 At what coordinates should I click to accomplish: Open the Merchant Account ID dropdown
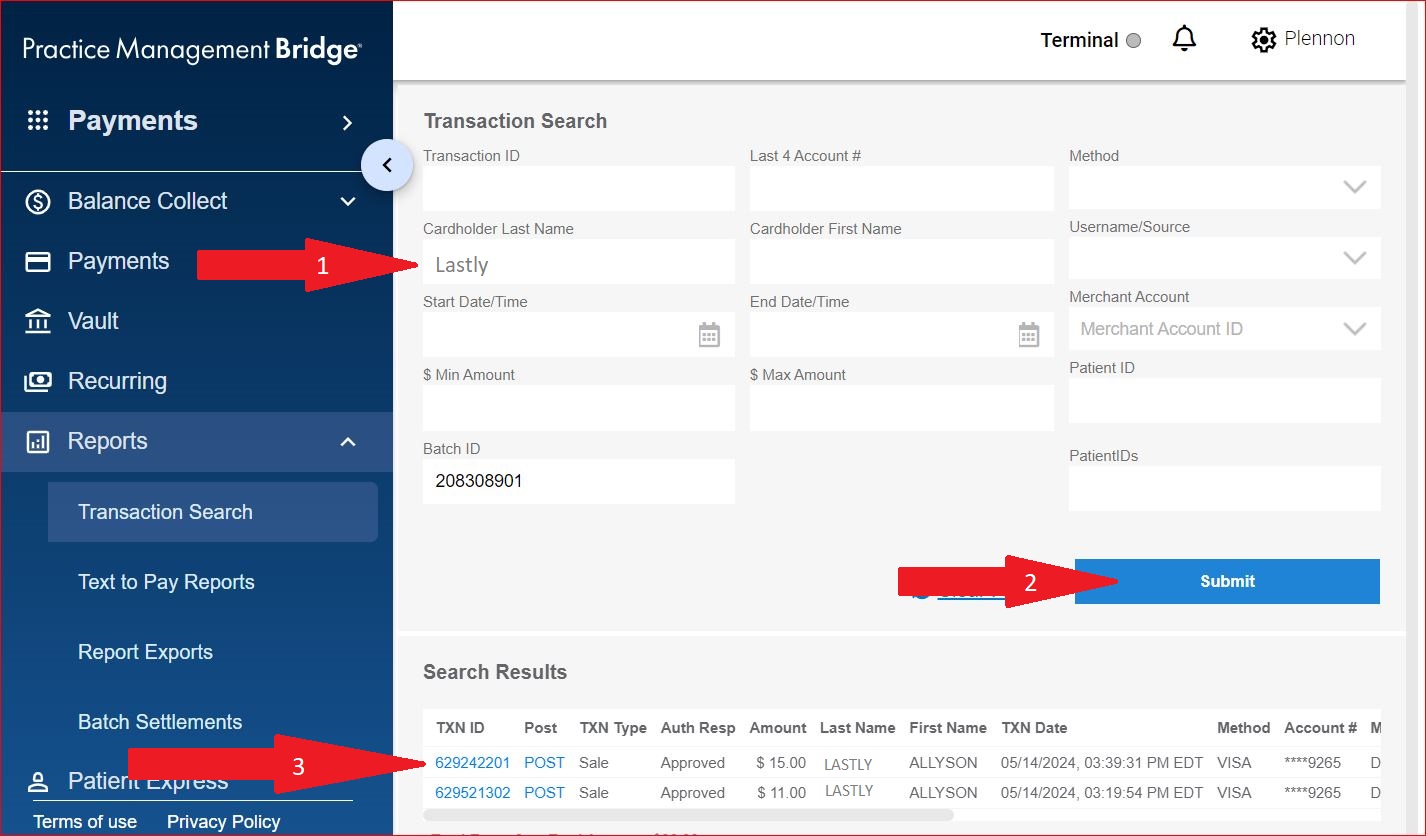click(1225, 329)
